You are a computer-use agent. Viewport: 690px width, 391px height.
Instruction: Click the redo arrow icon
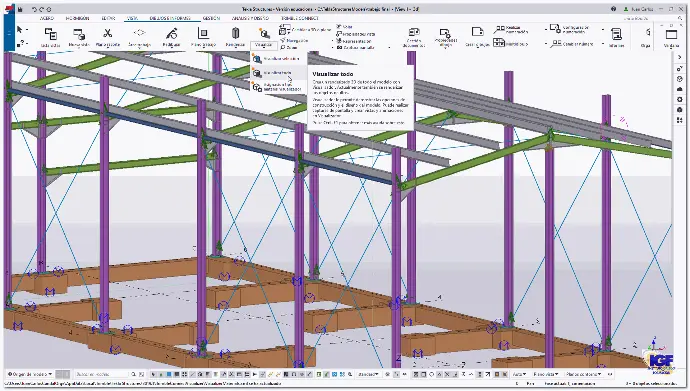(42, 9)
